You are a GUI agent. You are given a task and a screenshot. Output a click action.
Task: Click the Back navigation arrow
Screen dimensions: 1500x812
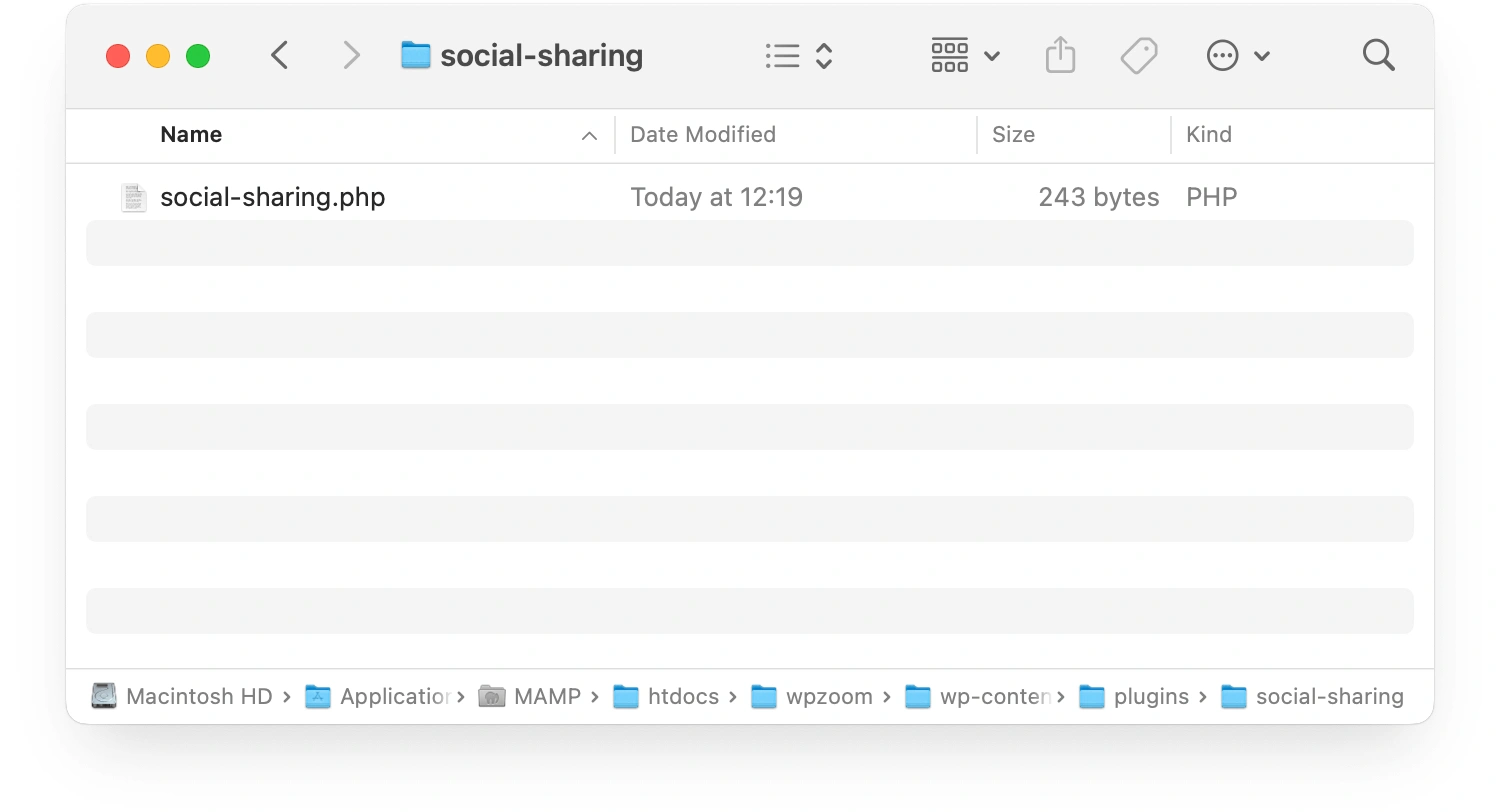[x=279, y=55]
